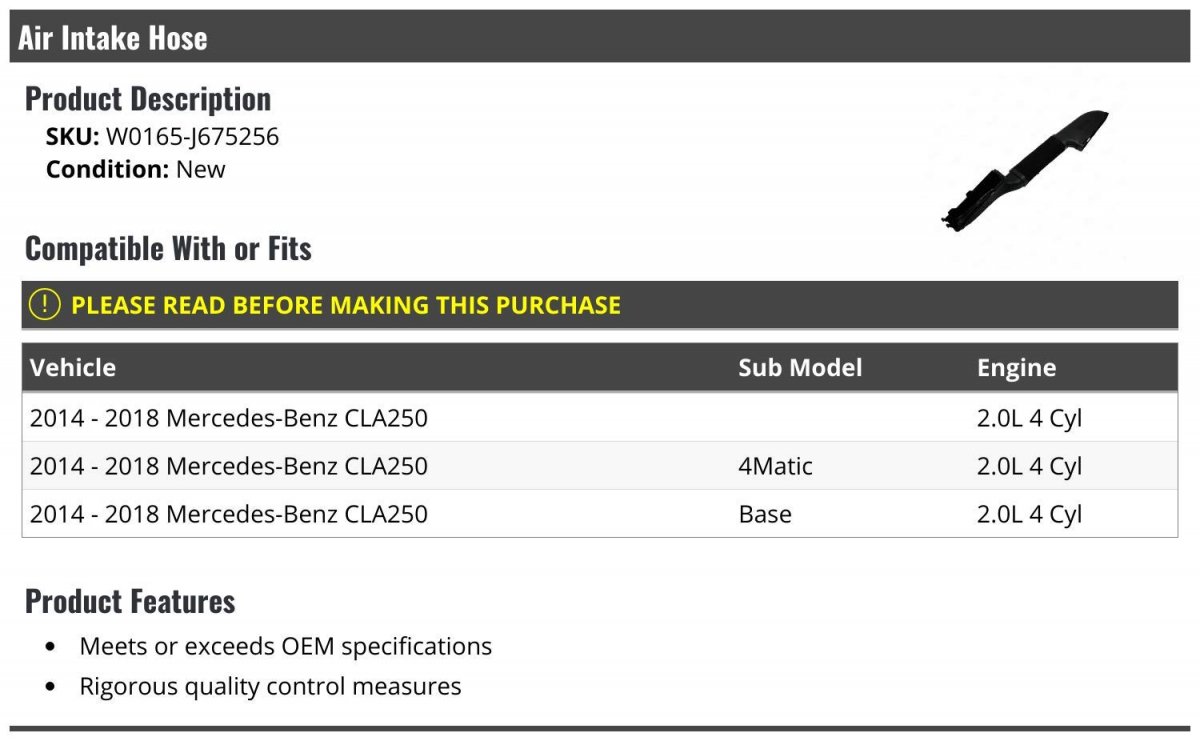Click the SKU number W0165-J675256
This screenshot has width=1200, height=741.
(x=192, y=137)
